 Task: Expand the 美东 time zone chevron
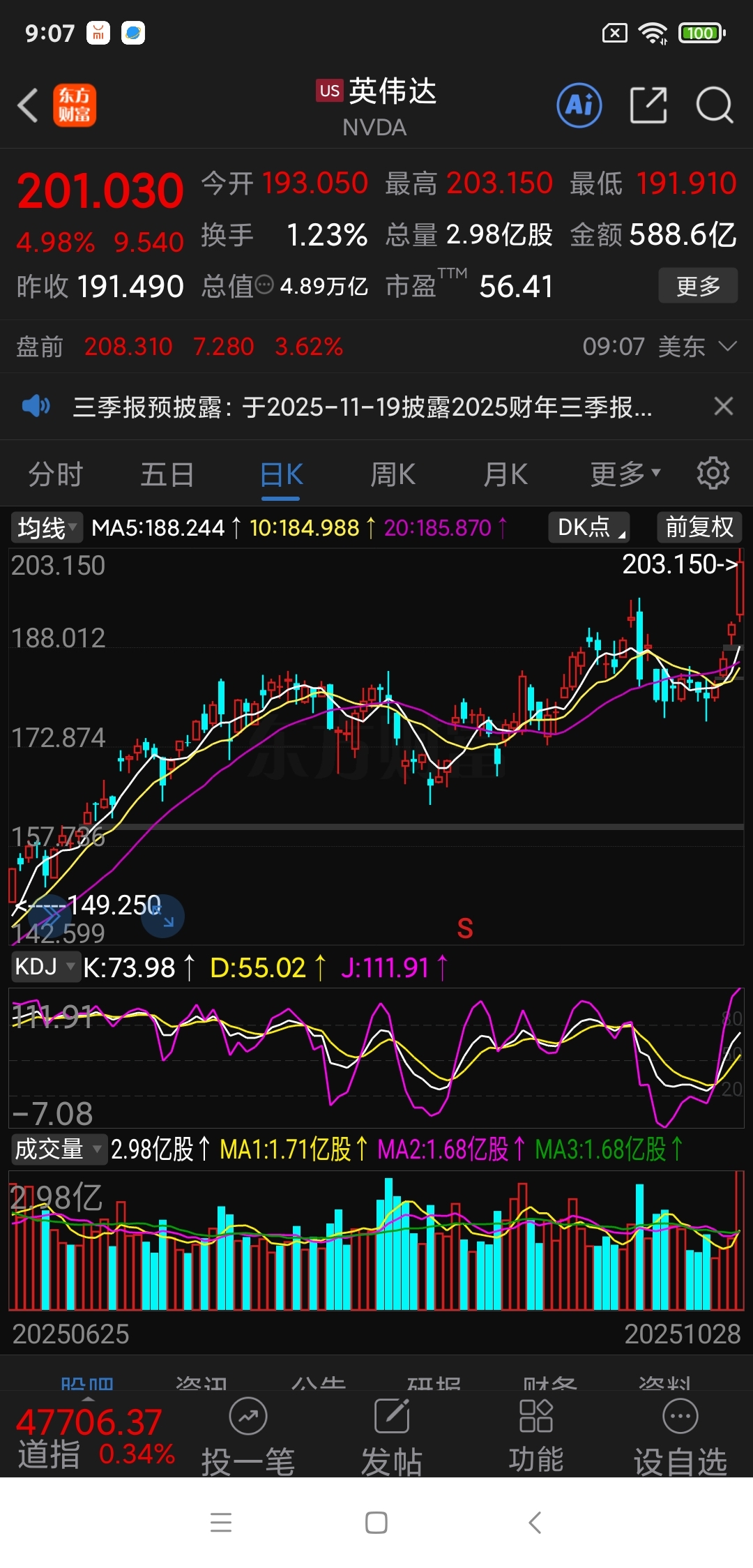coord(727,347)
